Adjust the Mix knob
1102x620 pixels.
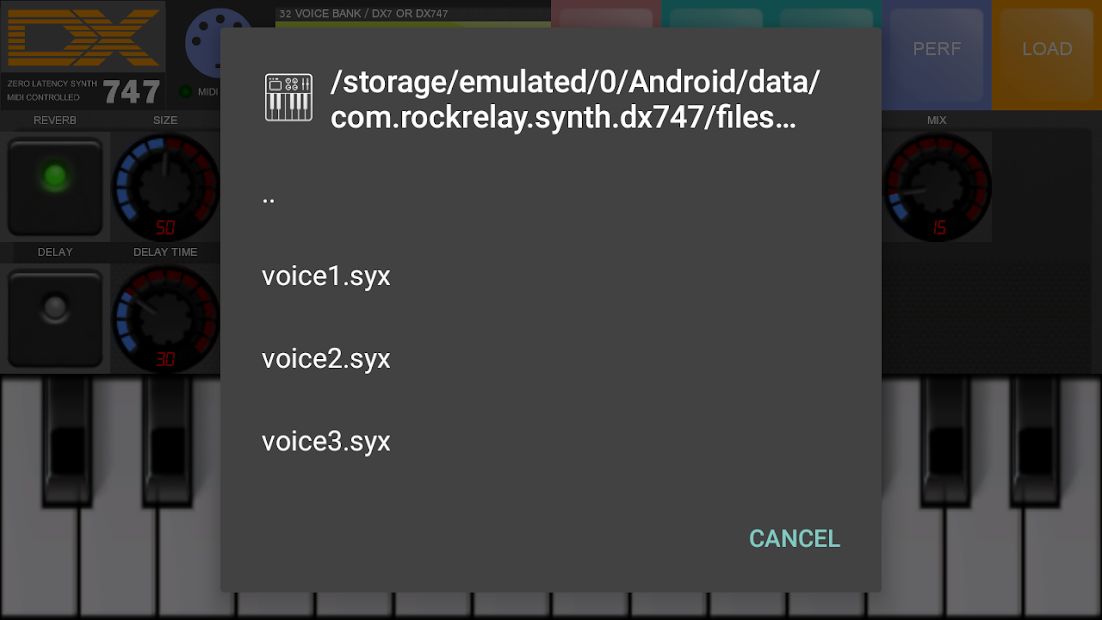tap(937, 187)
